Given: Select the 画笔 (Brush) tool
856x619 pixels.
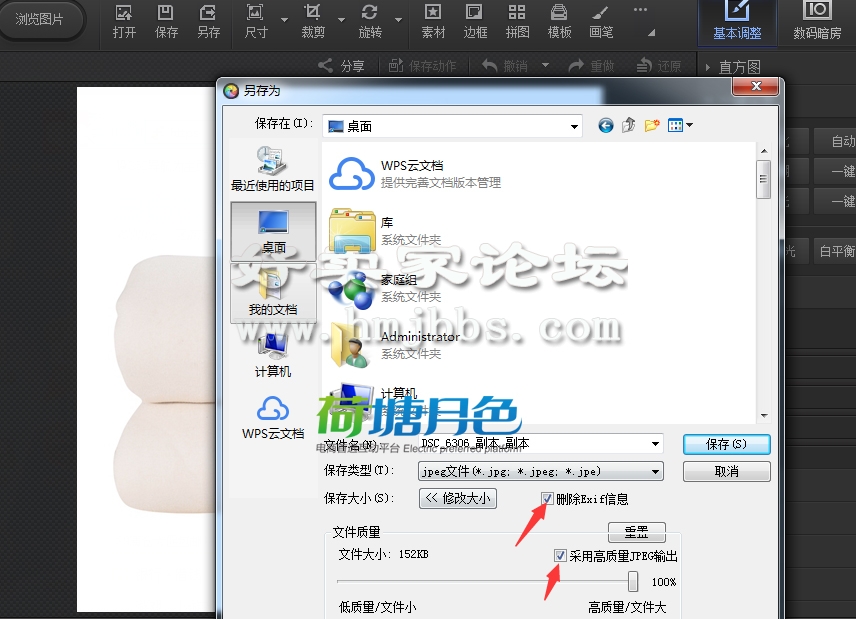Looking at the screenshot, I should (601, 21).
